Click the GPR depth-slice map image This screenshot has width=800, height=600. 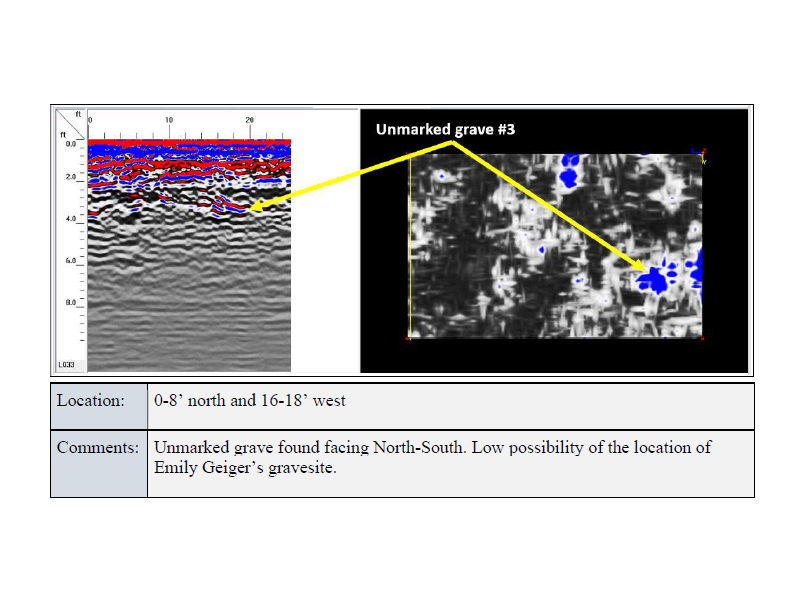coord(556,245)
